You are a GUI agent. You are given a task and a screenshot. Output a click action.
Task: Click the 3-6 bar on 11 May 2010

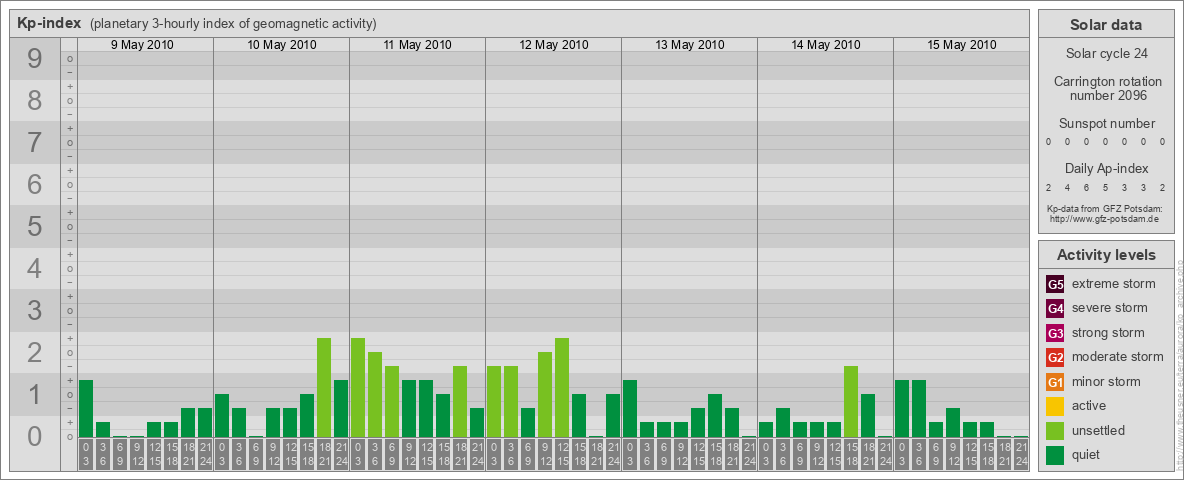coord(375,395)
